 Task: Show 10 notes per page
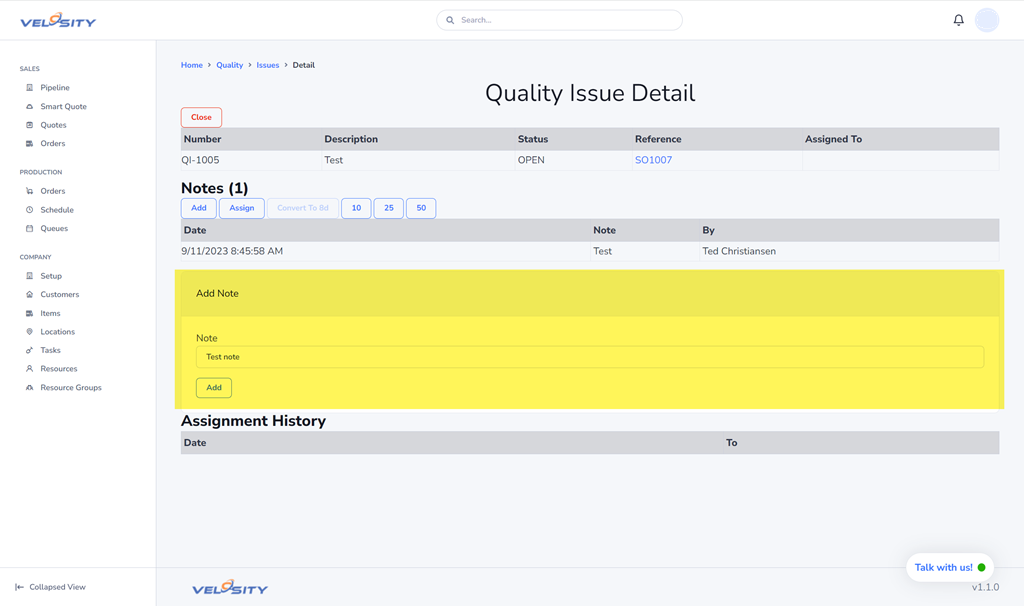tap(356, 208)
